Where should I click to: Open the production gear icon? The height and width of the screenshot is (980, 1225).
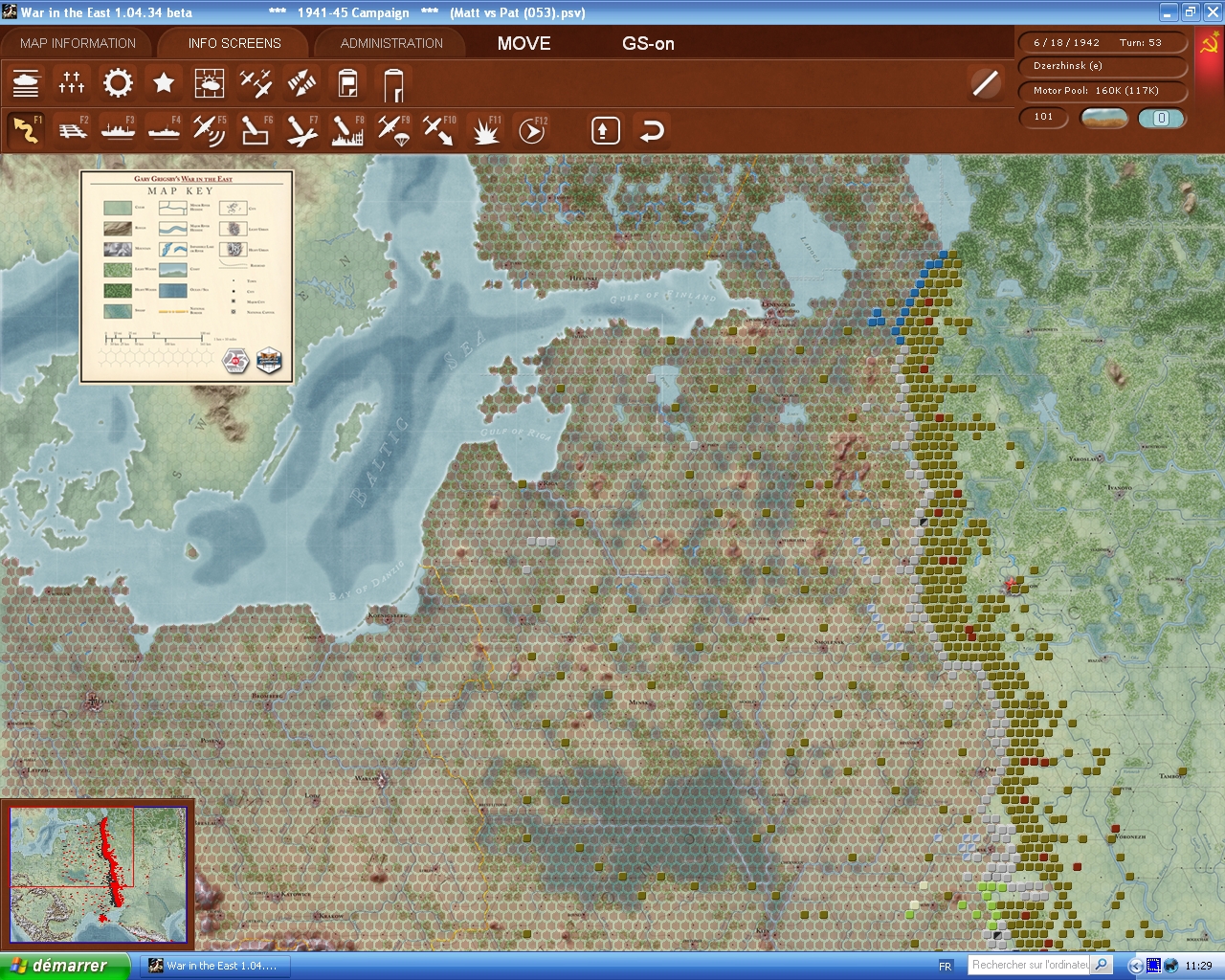(x=118, y=84)
